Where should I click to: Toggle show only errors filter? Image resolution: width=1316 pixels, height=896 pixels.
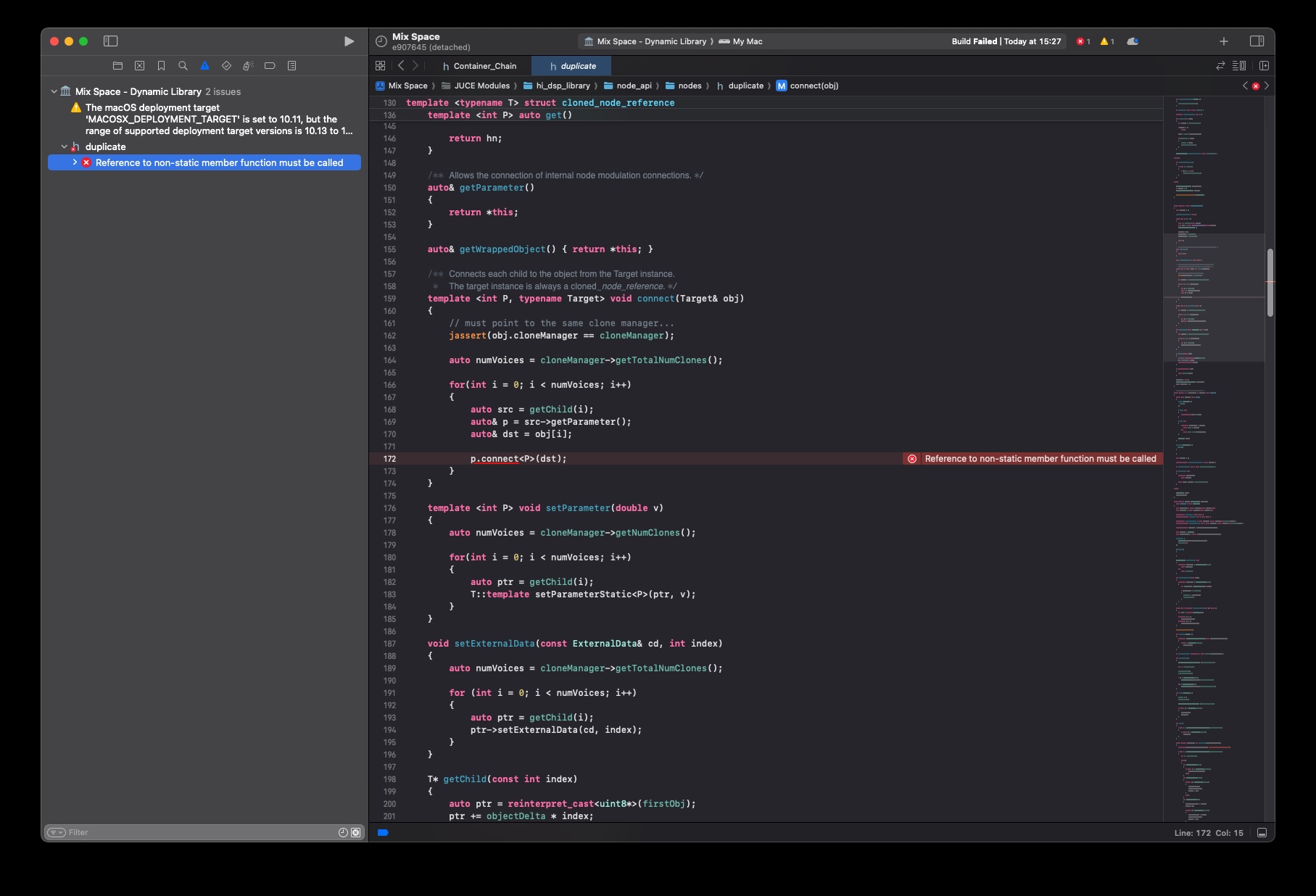(x=356, y=832)
